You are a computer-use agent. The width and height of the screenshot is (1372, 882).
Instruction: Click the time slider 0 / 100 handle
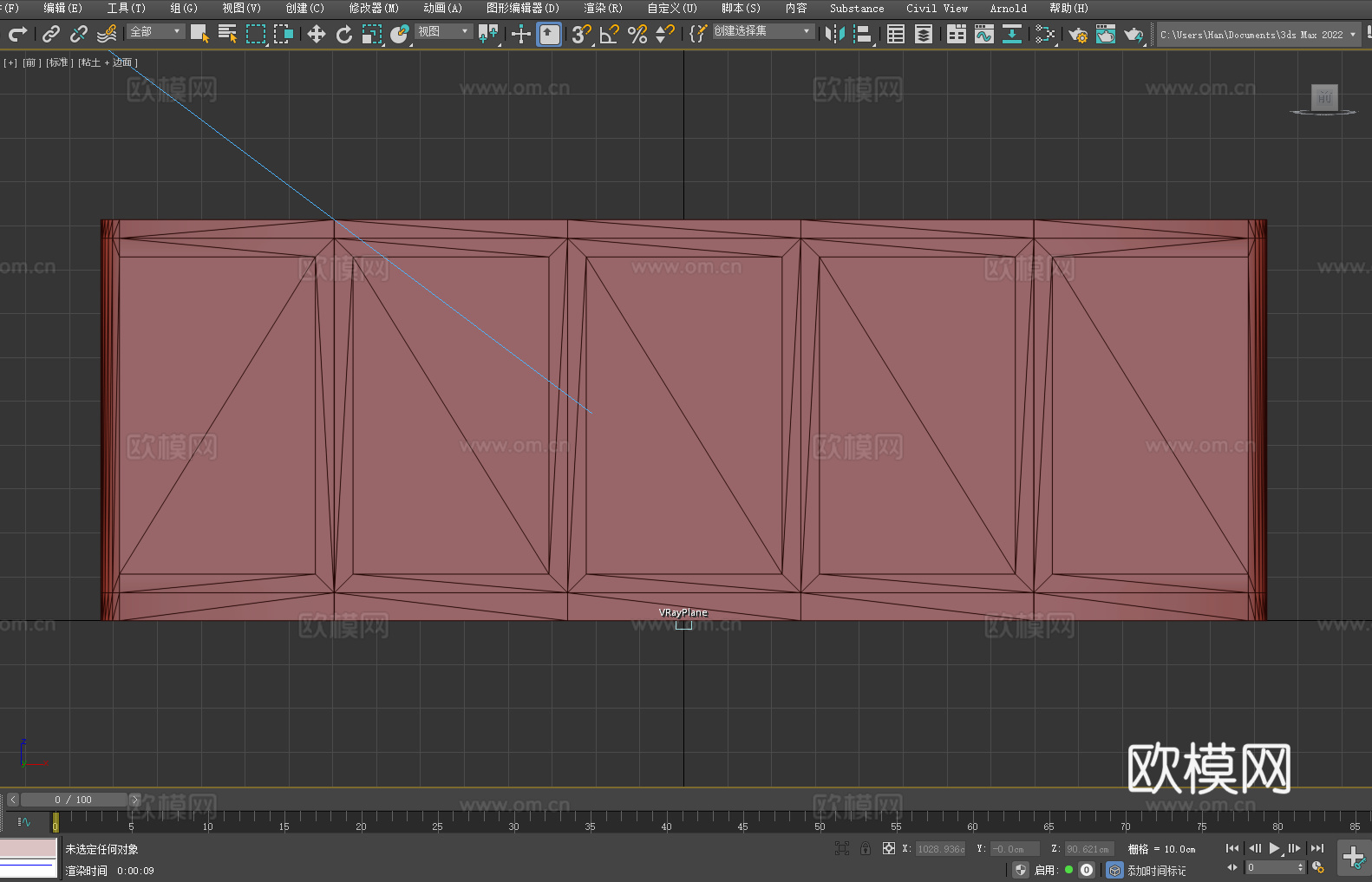[x=74, y=800]
